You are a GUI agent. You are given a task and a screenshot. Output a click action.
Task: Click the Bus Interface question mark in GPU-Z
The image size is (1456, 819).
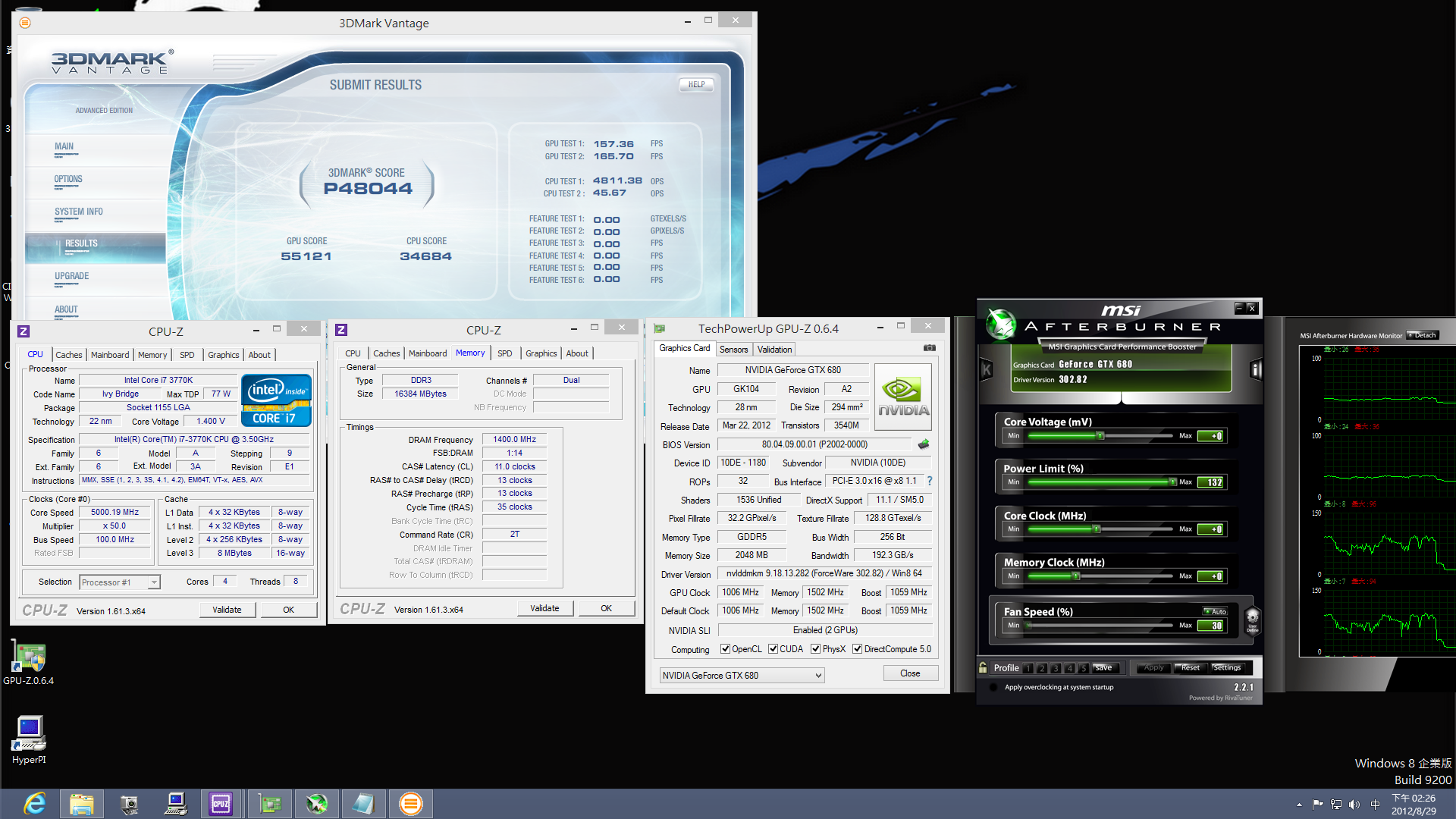[x=930, y=481]
